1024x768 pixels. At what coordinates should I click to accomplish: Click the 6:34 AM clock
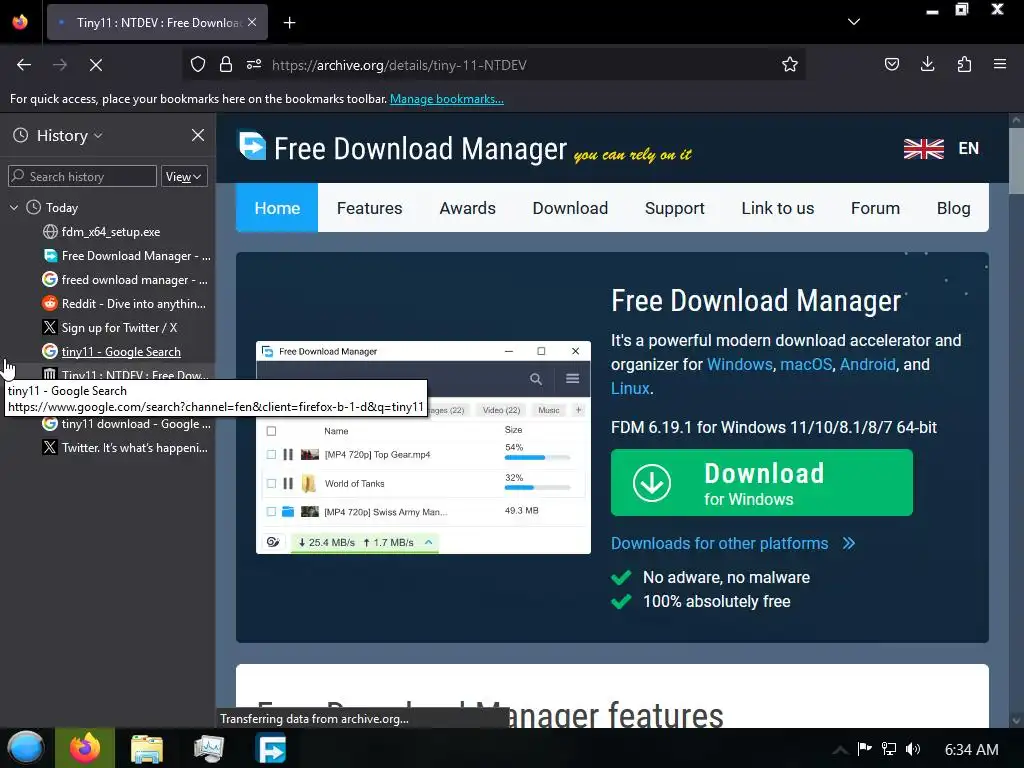(971, 749)
